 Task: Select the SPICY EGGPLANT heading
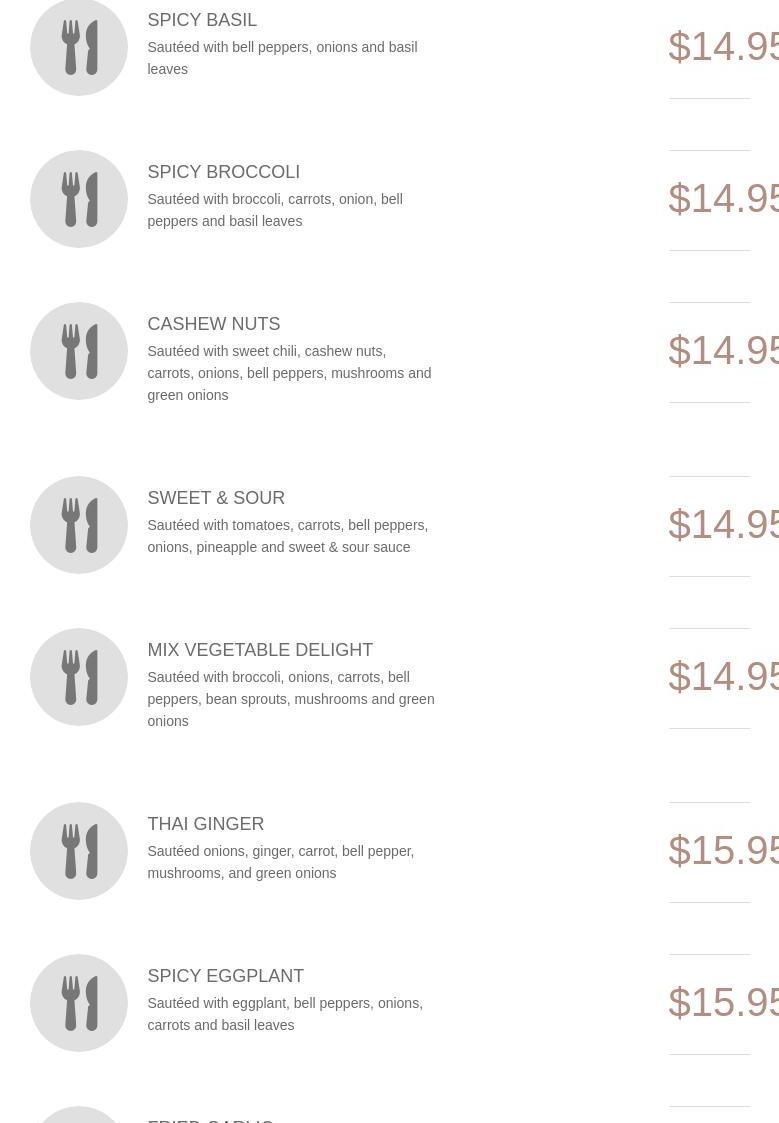(x=225, y=976)
